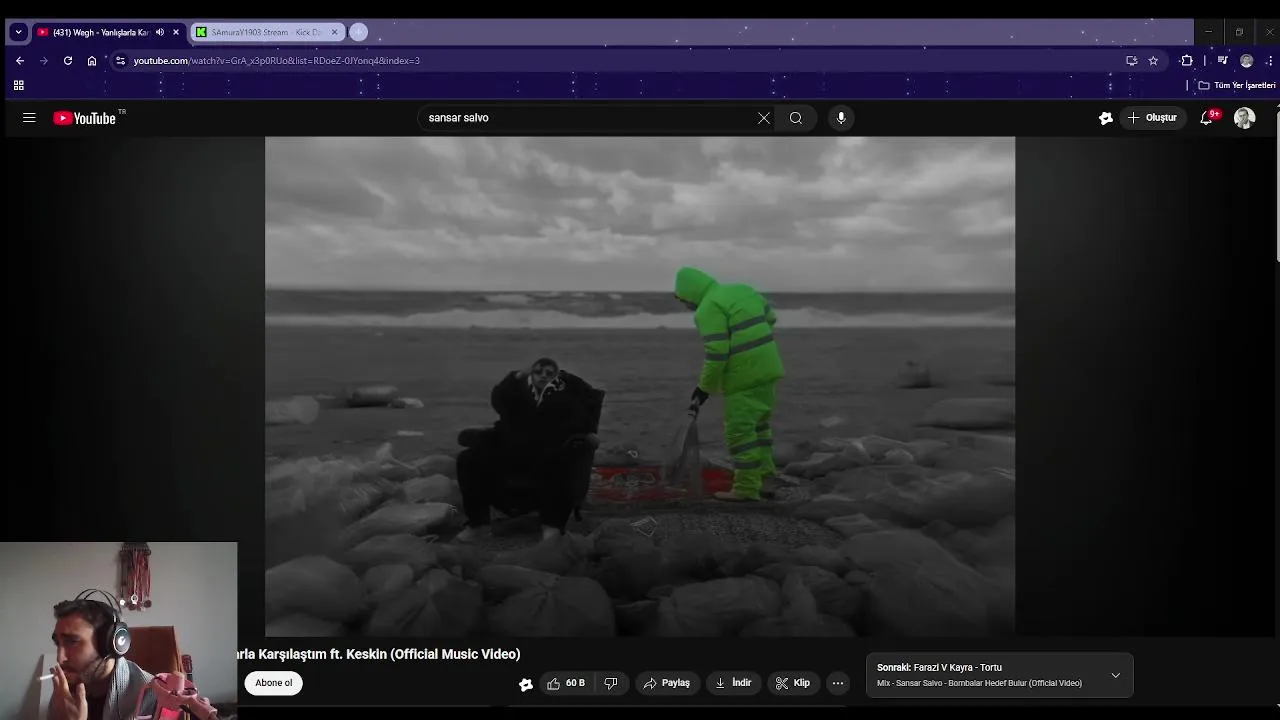
Task: Close the SAmuraY1903 Kick tab
Action: (335, 32)
